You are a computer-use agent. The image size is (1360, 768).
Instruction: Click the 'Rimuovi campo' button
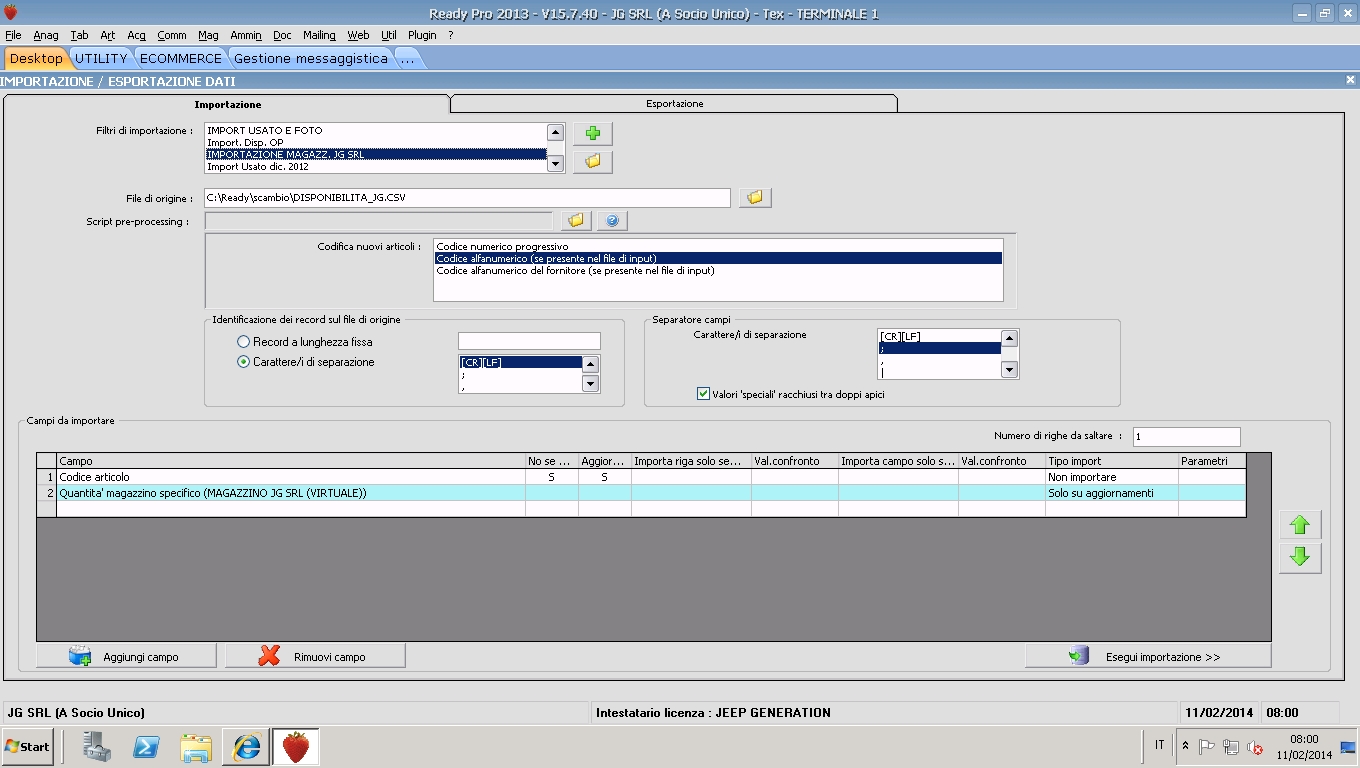(x=315, y=657)
